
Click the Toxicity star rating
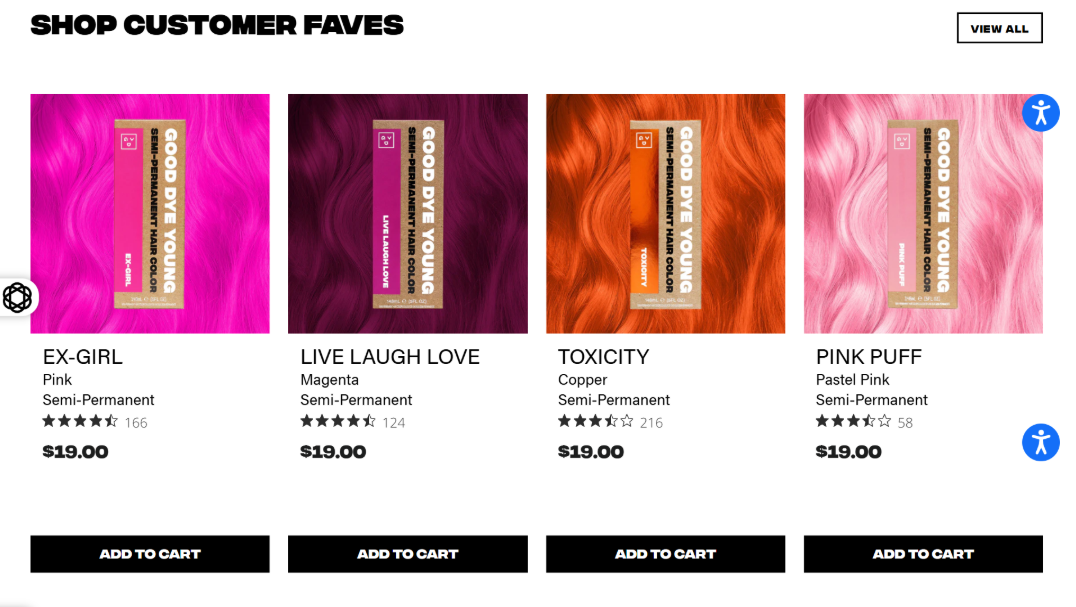click(596, 421)
